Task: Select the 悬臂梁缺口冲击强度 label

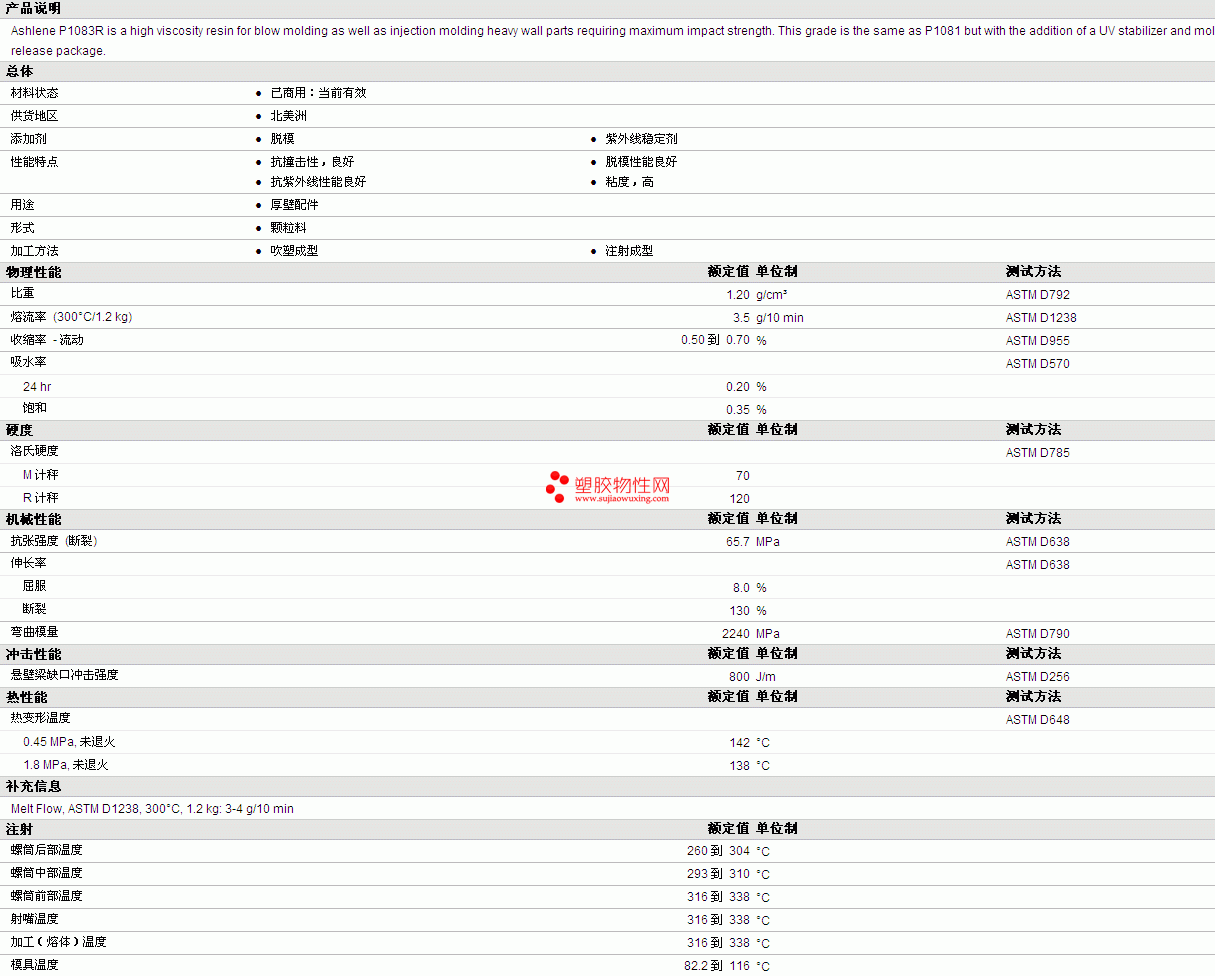Action: coord(65,675)
